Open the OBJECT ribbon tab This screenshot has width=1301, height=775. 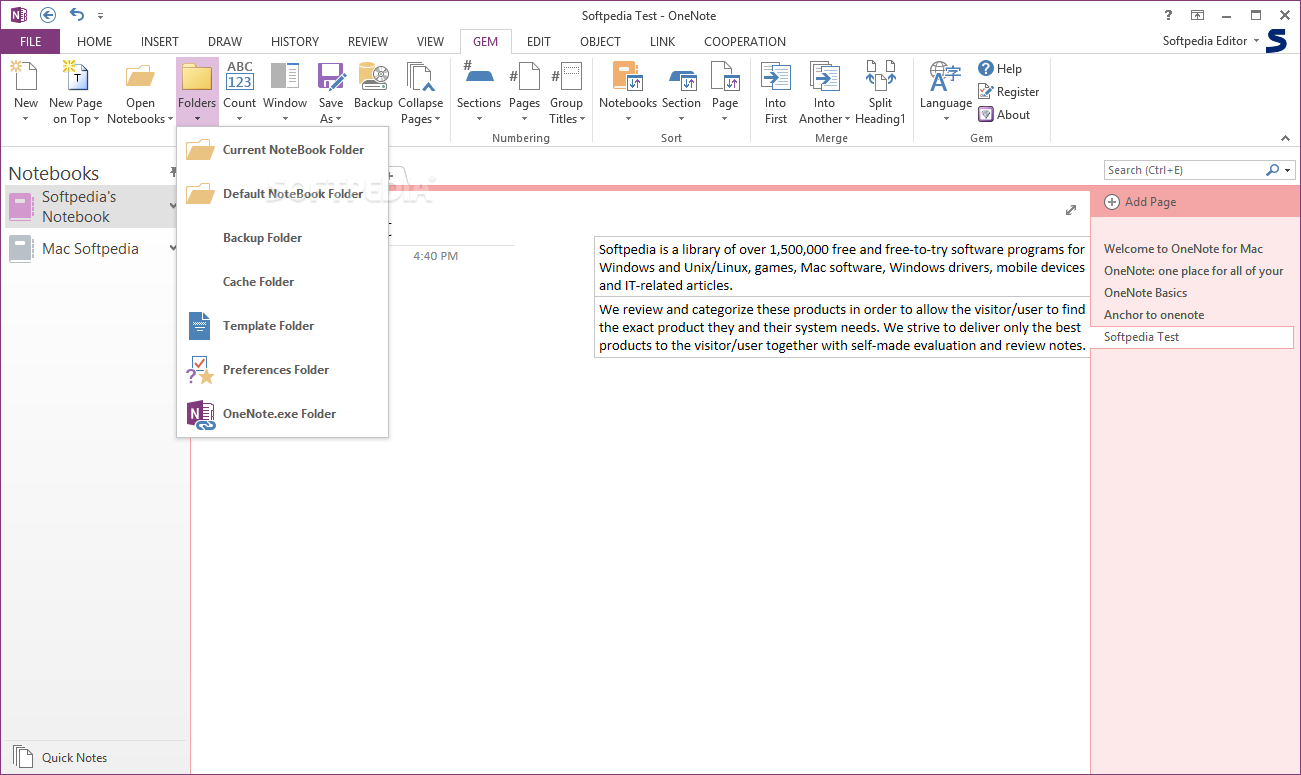tap(600, 42)
